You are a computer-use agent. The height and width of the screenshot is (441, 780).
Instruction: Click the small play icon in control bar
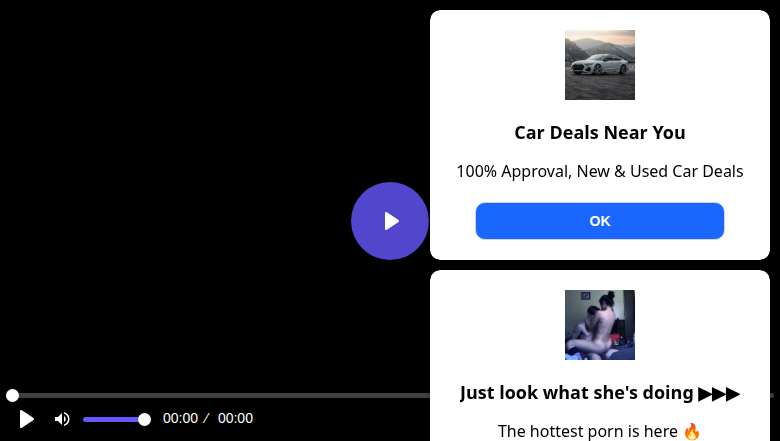(26, 419)
